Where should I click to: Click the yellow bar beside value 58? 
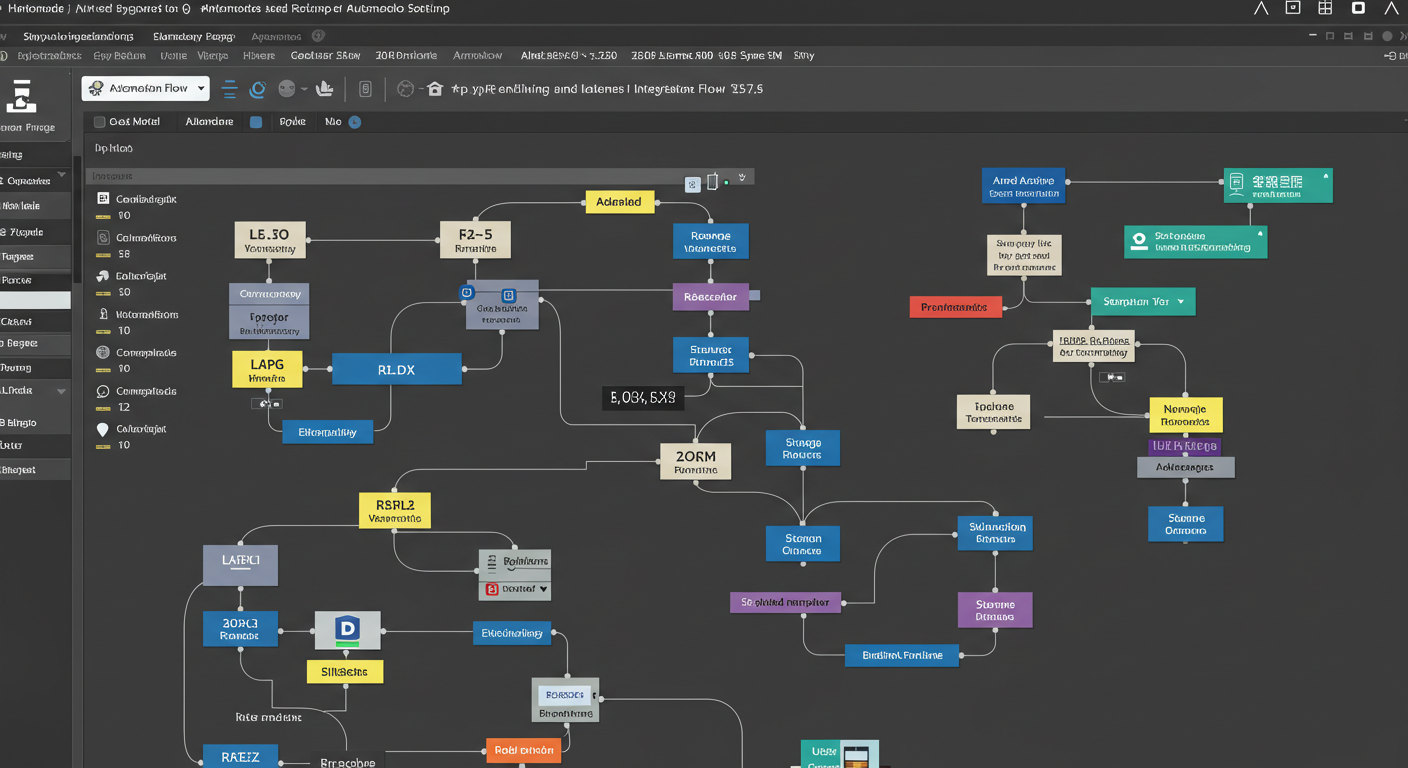103,255
